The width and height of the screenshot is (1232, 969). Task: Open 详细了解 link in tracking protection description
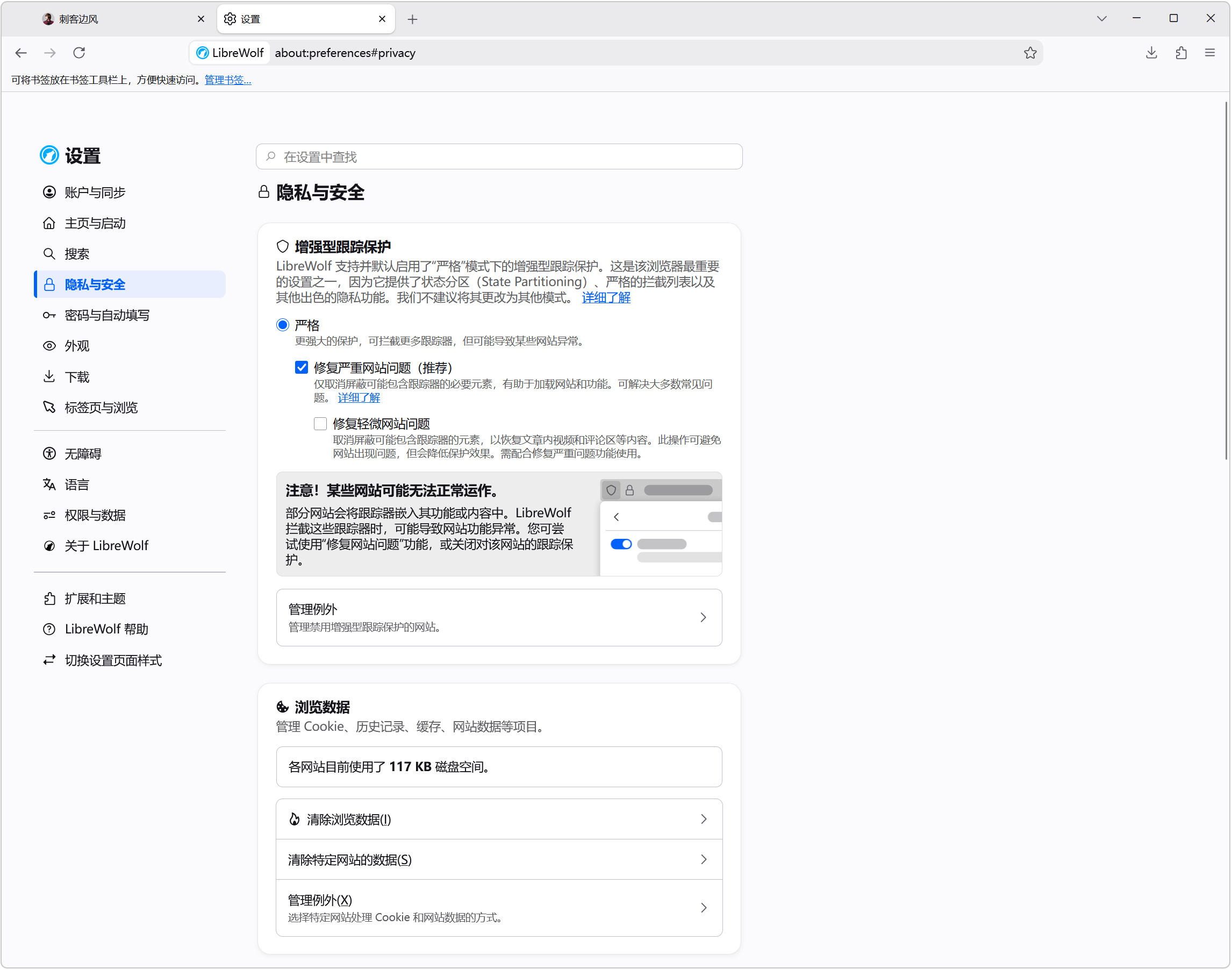[606, 298]
